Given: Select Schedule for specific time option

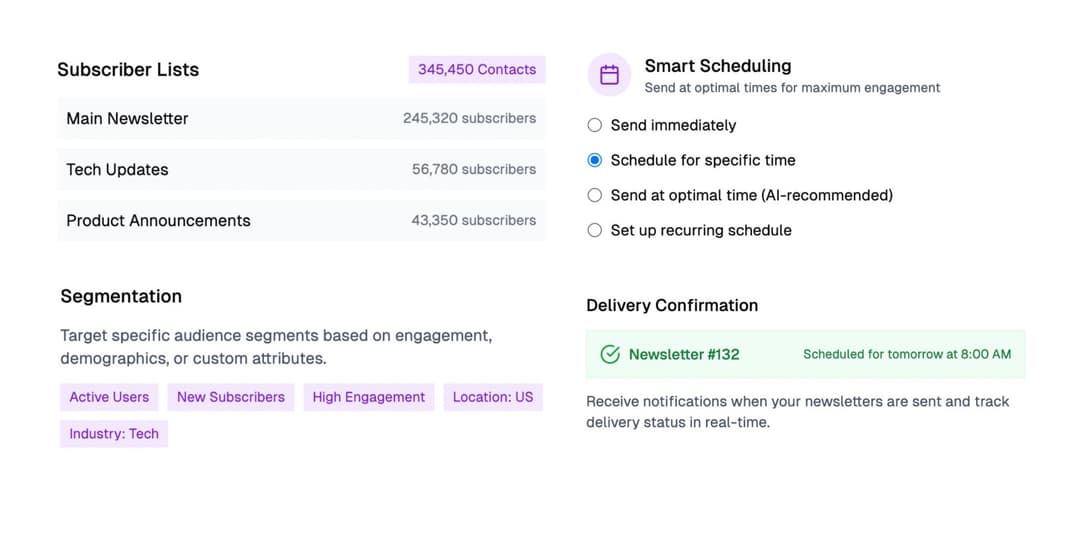Looking at the screenshot, I should point(594,160).
